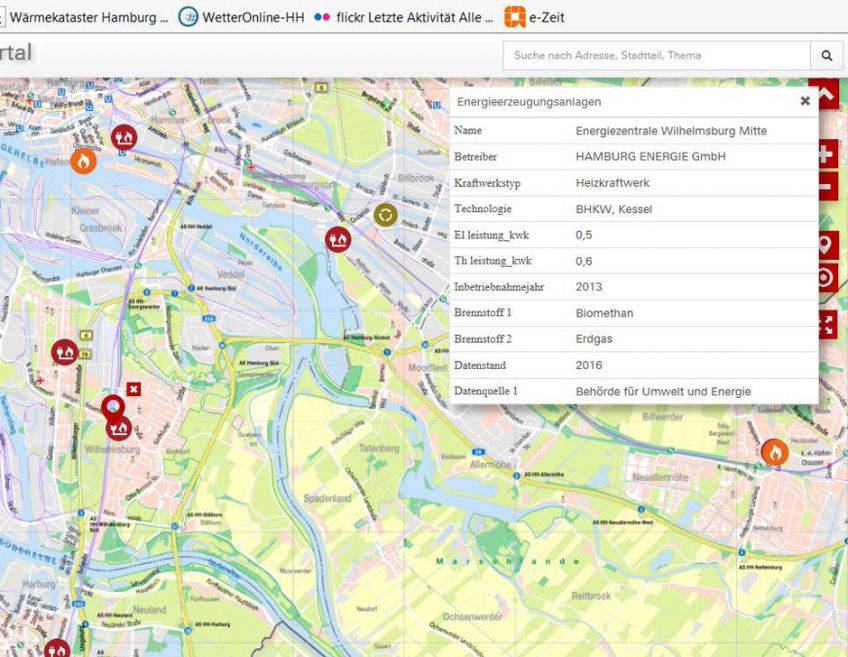848x657 pixels.
Task: Open the Wärmekataster Hamburg bookmark
Action: [88, 17]
